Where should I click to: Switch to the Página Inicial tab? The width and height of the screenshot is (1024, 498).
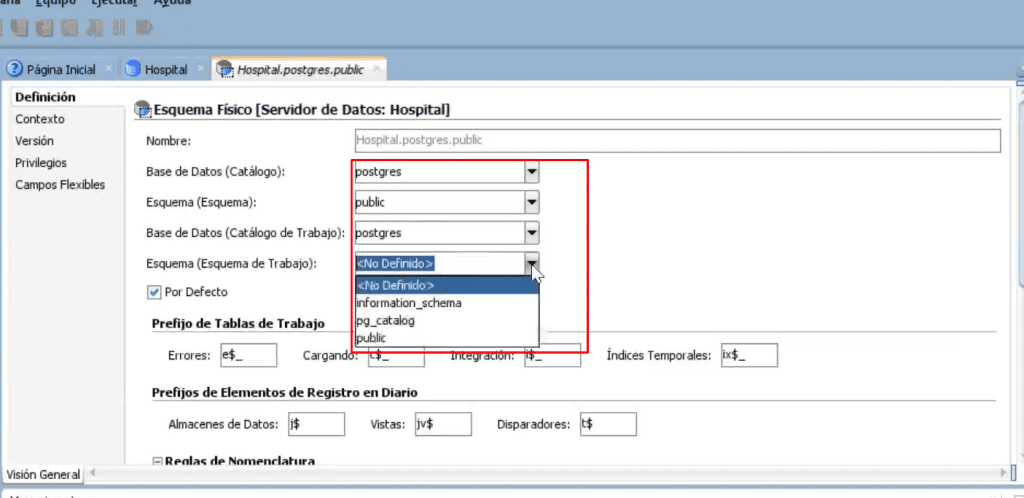click(61, 70)
